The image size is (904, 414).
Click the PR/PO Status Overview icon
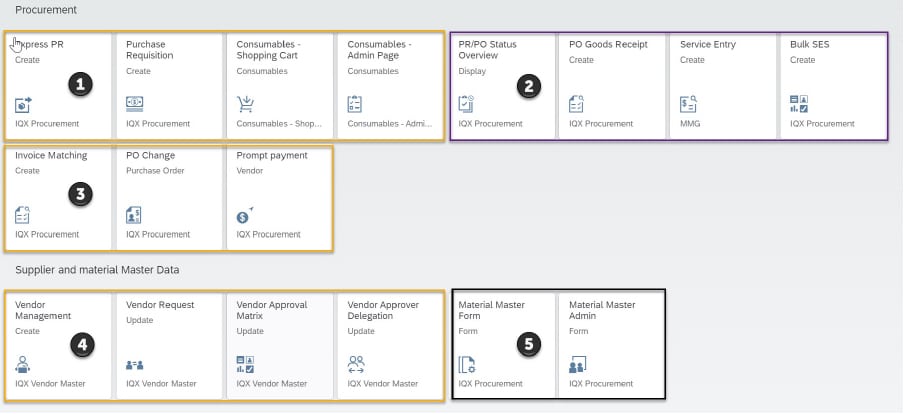pyautogui.click(x=466, y=104)
